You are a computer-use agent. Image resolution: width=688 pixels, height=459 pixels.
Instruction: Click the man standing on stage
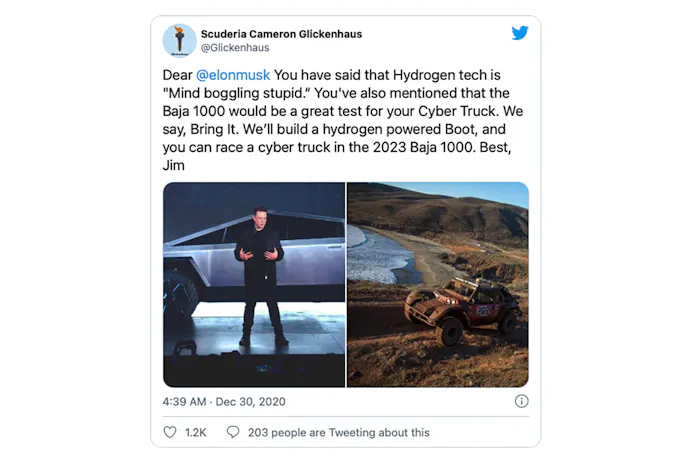(x=260, y=276)
